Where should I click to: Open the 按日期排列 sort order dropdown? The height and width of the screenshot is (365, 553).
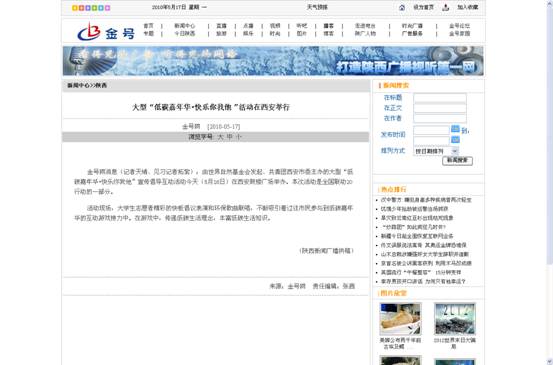[436, 151]
